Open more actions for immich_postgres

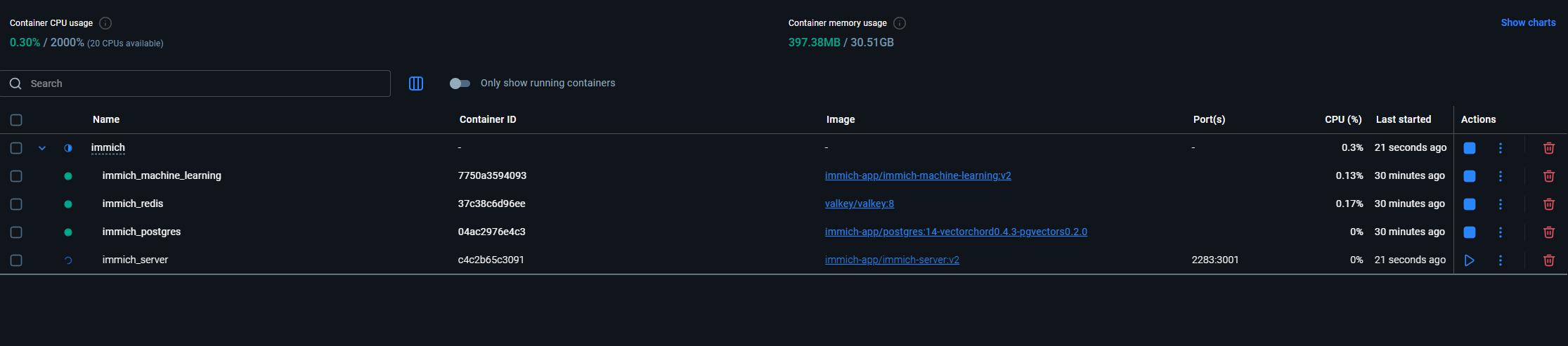1500,232
